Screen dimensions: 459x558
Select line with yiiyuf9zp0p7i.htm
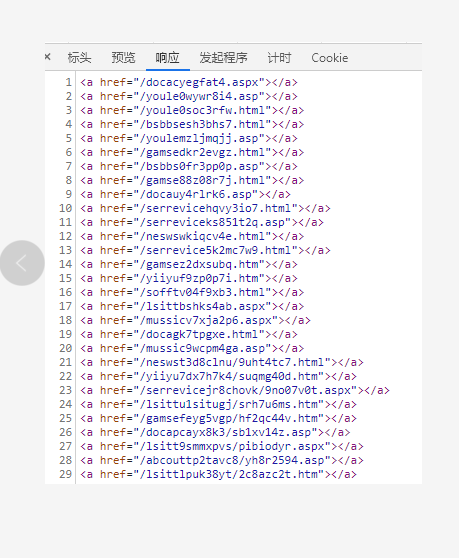pos(189,278)
